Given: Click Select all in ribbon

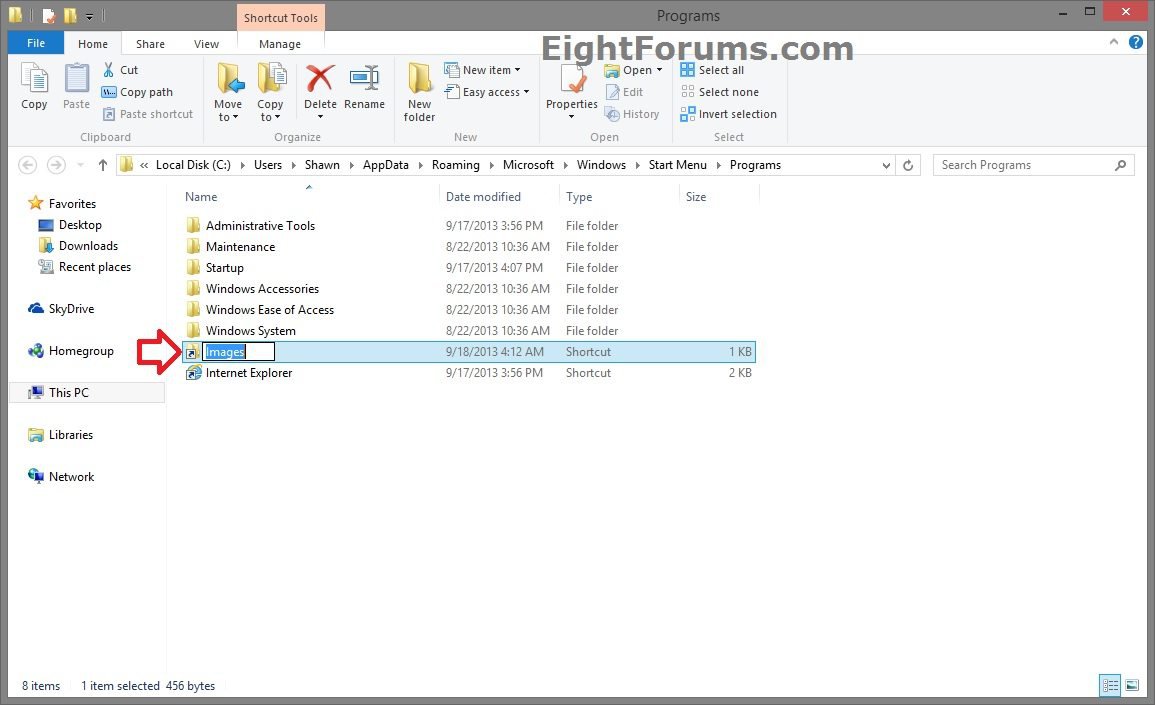Looking at the screenshot, I should click(712, 70).
